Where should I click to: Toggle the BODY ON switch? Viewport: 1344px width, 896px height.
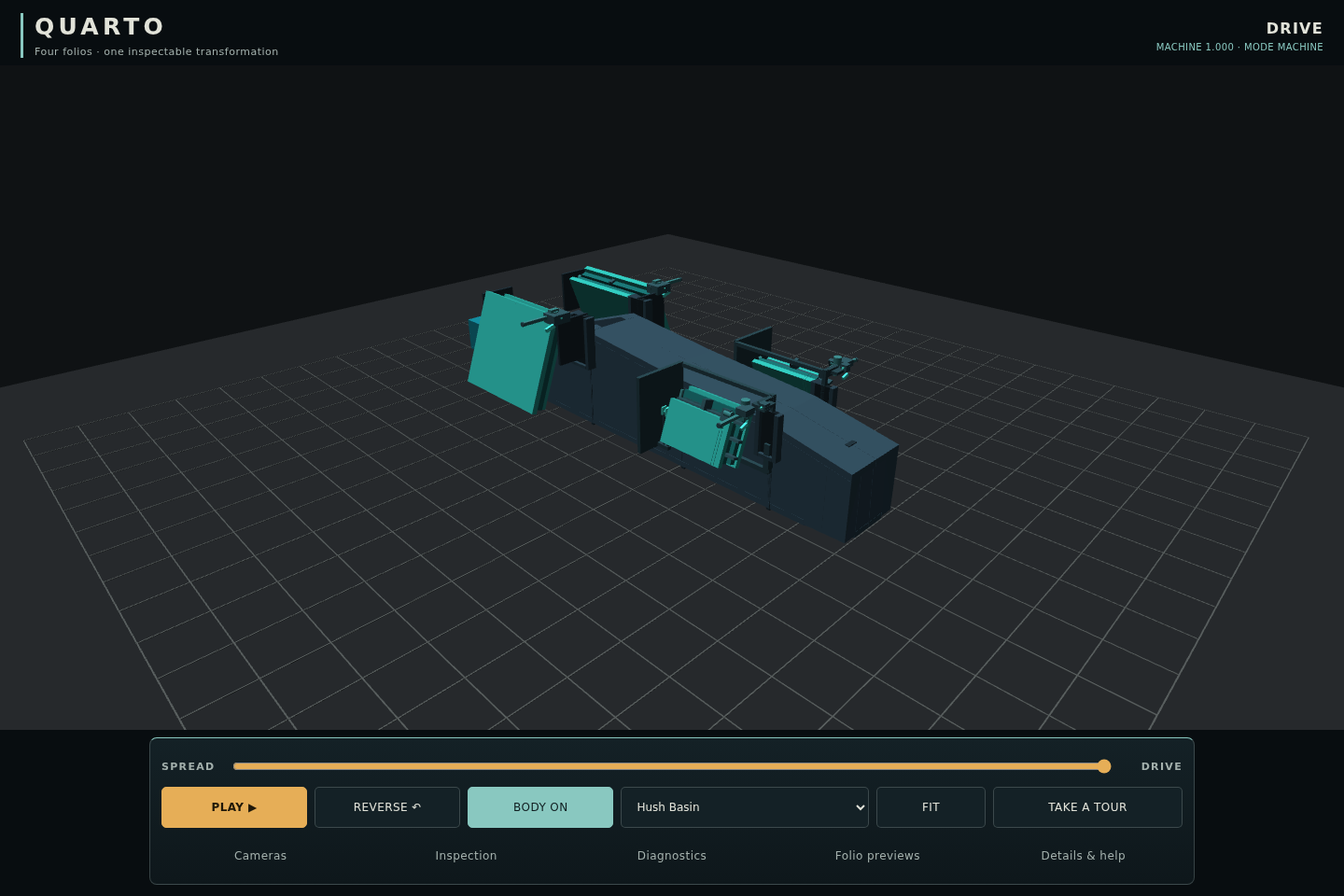coord(540,807)
